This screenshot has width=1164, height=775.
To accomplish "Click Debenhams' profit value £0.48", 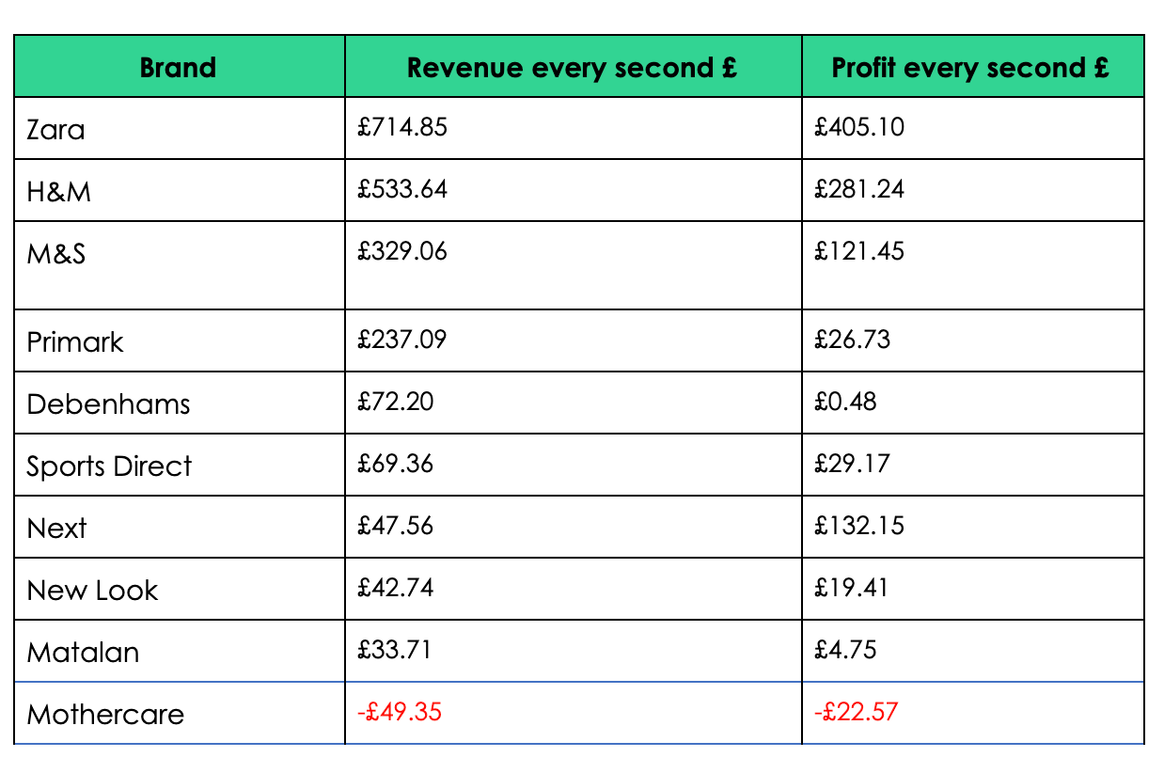I will tap(846, 401).
